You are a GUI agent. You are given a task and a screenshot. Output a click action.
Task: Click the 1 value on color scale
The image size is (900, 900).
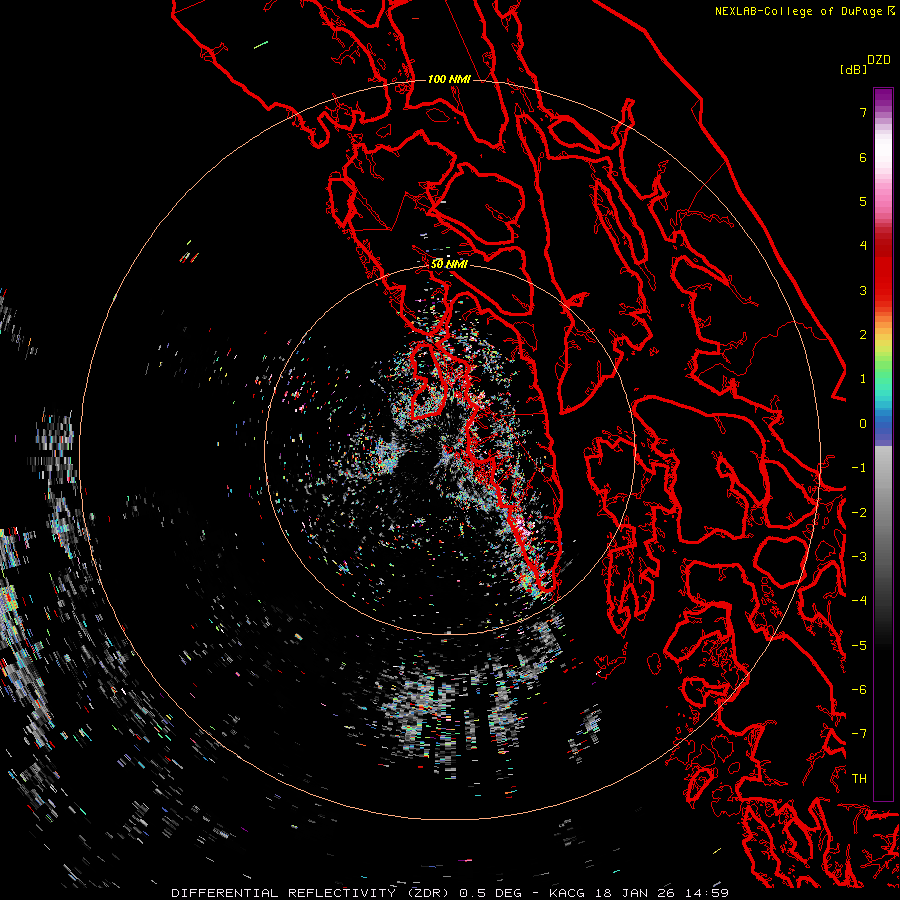(863, 379)
